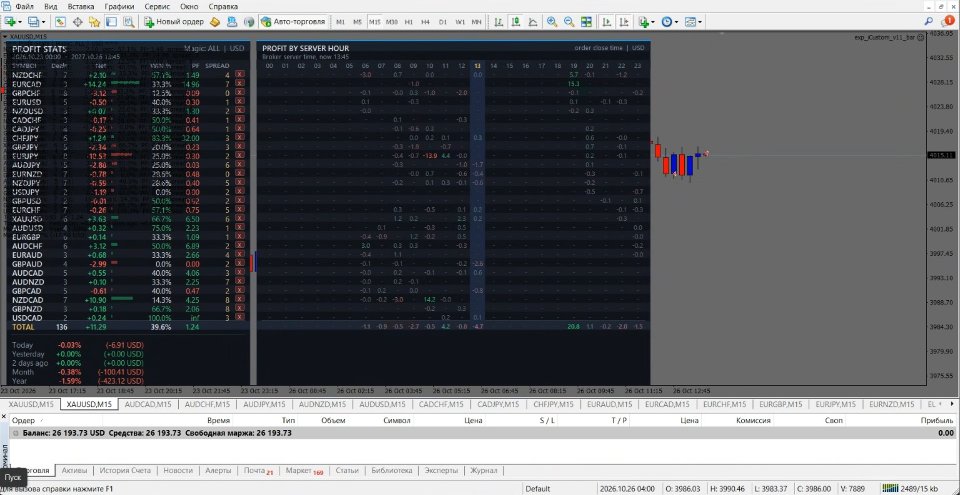Zoom in on the chart with magnifier
This screenshot has height=495, width=960.
click(x=552, y=21)
